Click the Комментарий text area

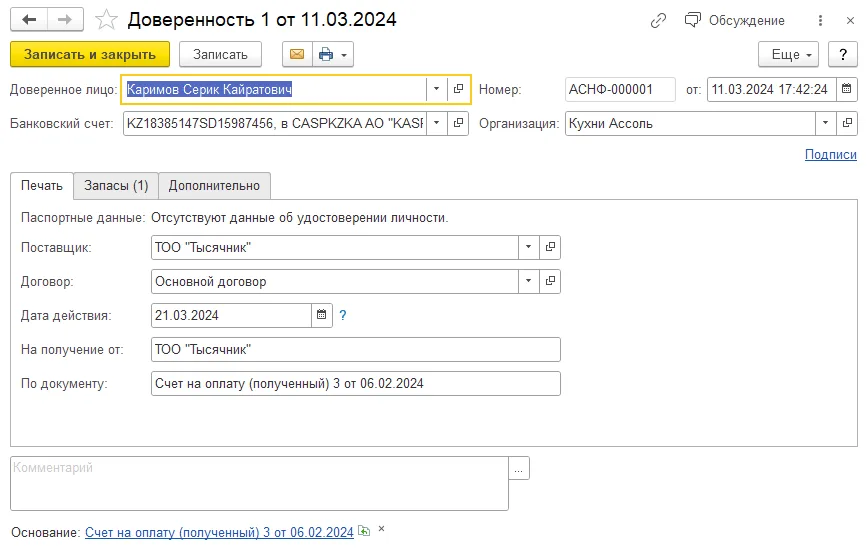(259, 483)
